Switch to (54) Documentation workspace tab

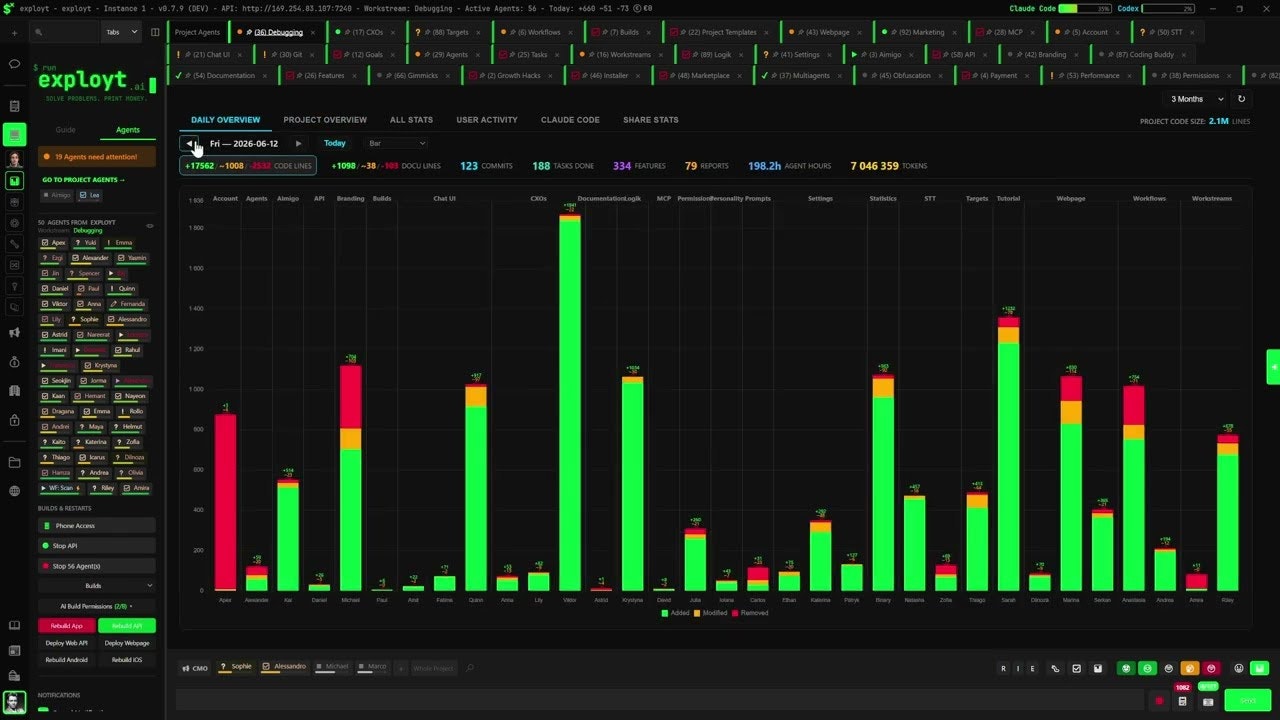click(x=222, y=75)
